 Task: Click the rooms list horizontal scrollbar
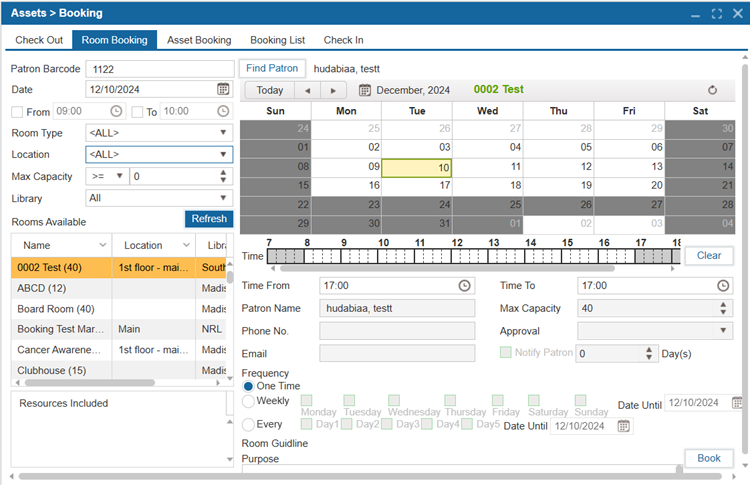click(x=90, y=383)
